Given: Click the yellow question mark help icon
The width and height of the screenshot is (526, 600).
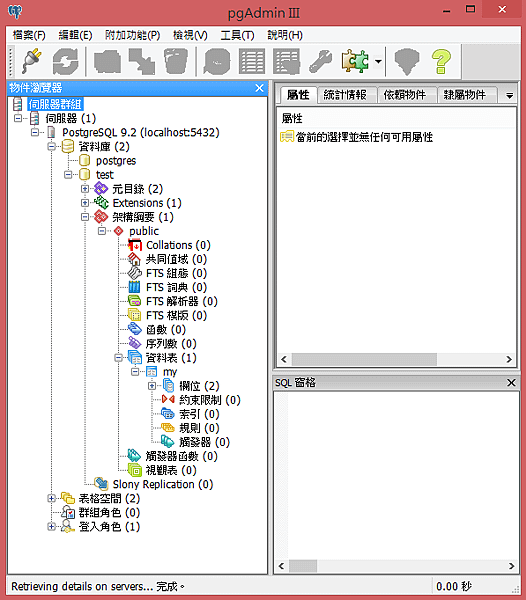Looking at the screenshot, I should click(x=441, y=61).
